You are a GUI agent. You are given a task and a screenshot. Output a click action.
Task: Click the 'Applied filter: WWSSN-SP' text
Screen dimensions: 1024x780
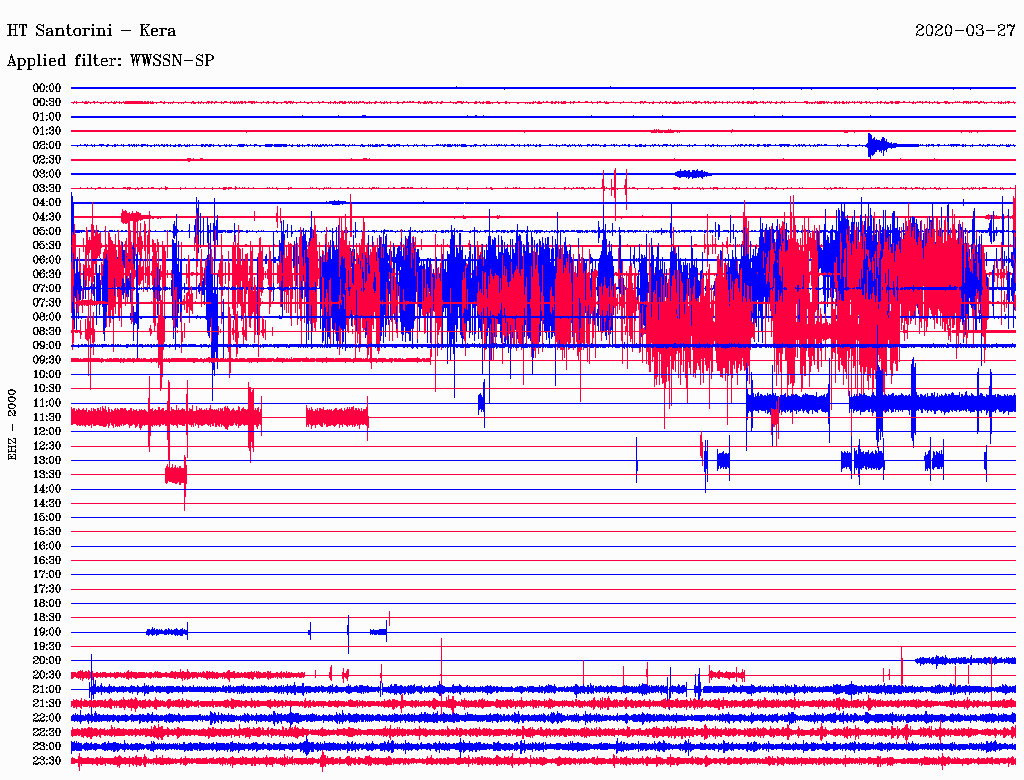point(110,61)
